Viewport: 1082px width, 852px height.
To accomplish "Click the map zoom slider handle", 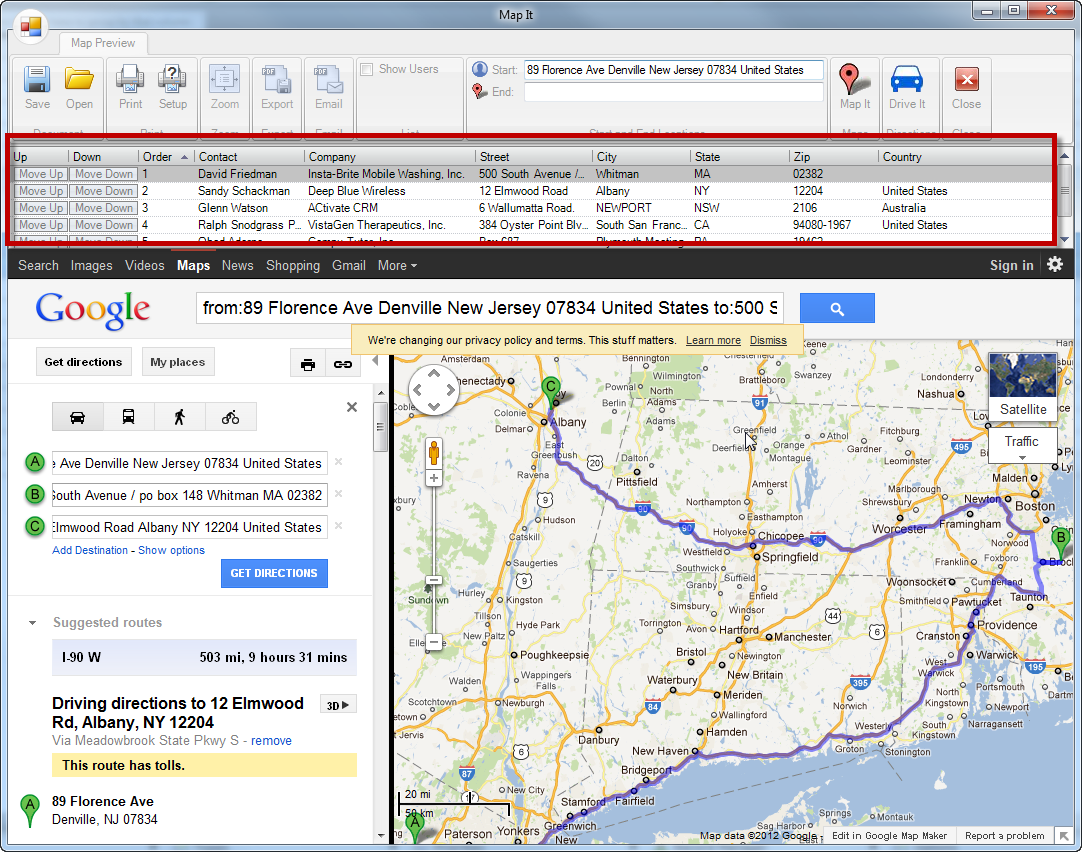I will (433, 581).
